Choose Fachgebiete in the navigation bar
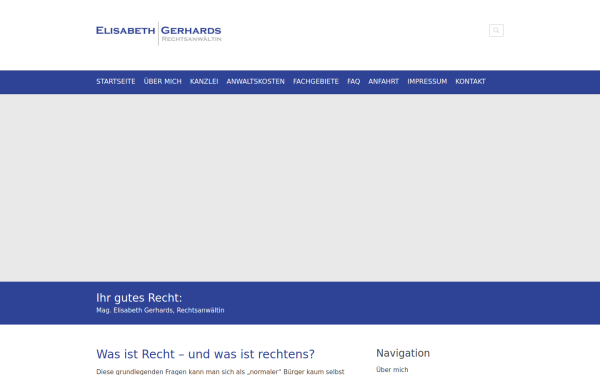Viewport: 600px width, 375px height. click(x=316, y=82)
